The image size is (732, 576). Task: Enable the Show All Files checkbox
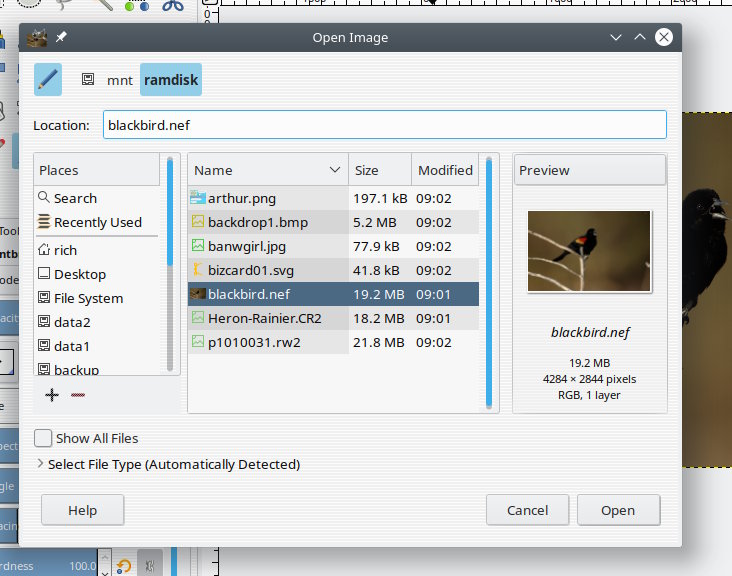tap(43, 438)
